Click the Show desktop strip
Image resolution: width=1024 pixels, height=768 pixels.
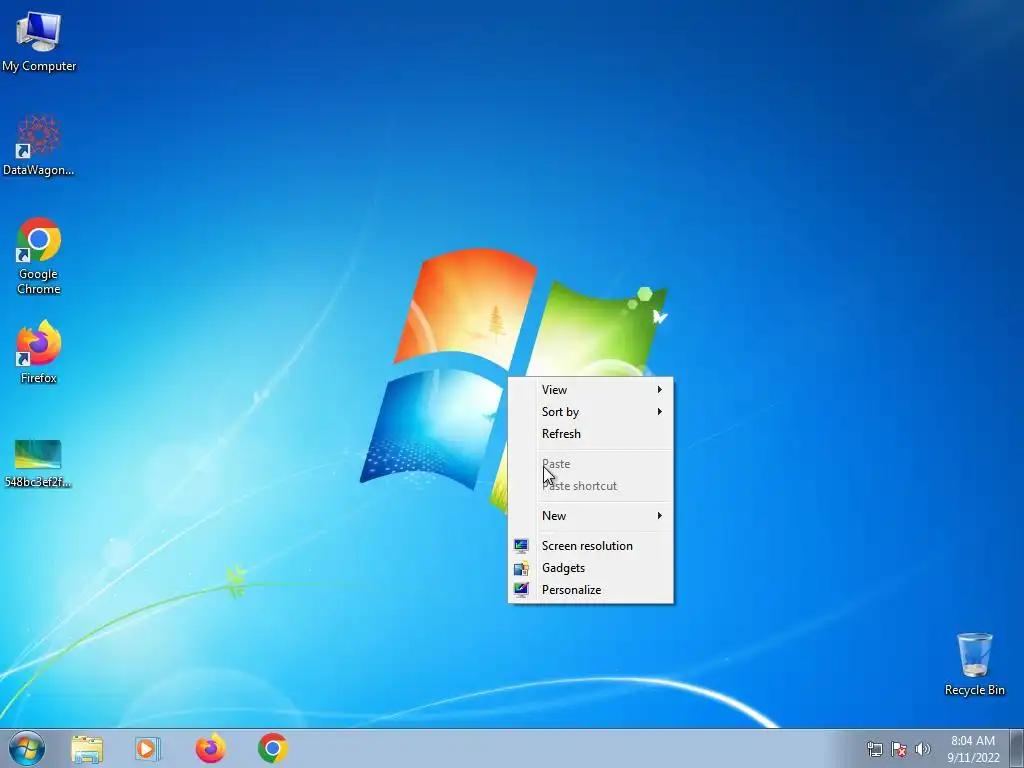1017,748
